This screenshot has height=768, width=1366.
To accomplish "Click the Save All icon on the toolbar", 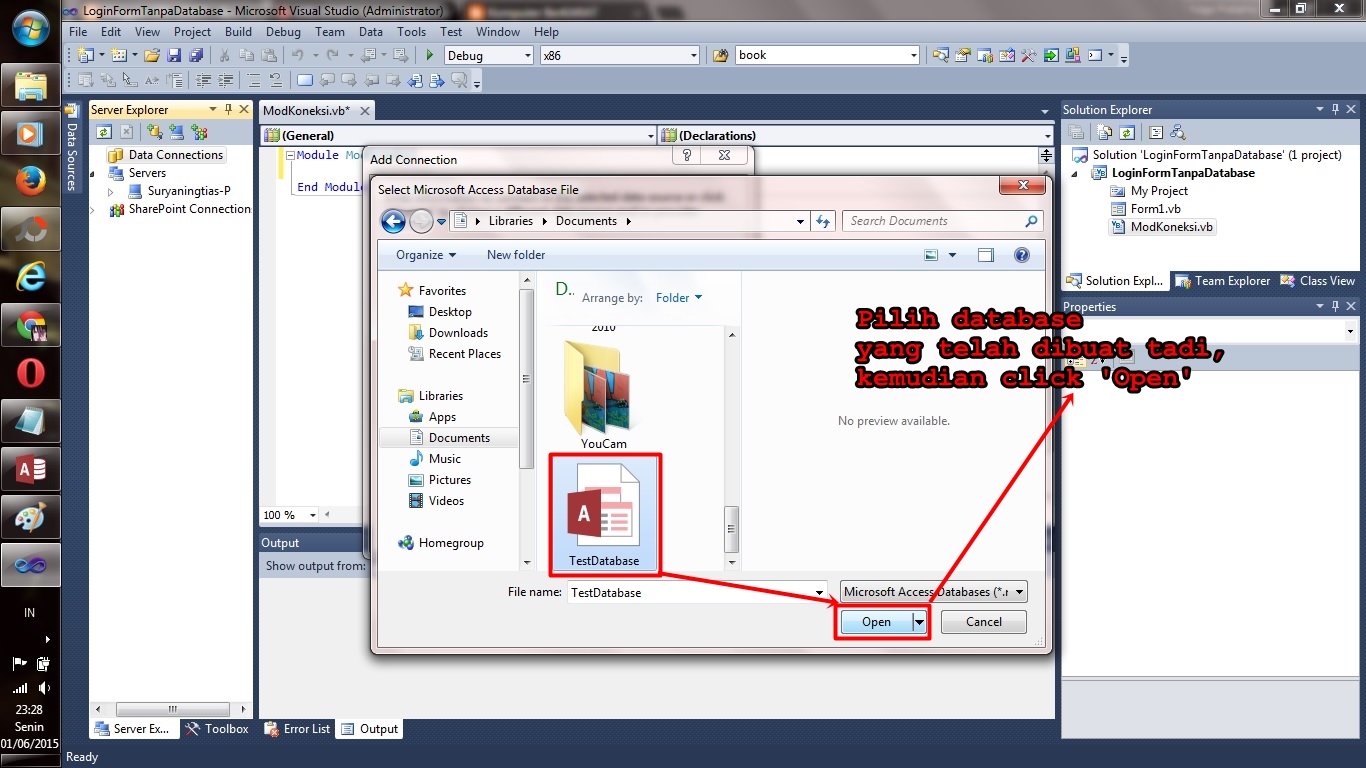I will point(196,55).
